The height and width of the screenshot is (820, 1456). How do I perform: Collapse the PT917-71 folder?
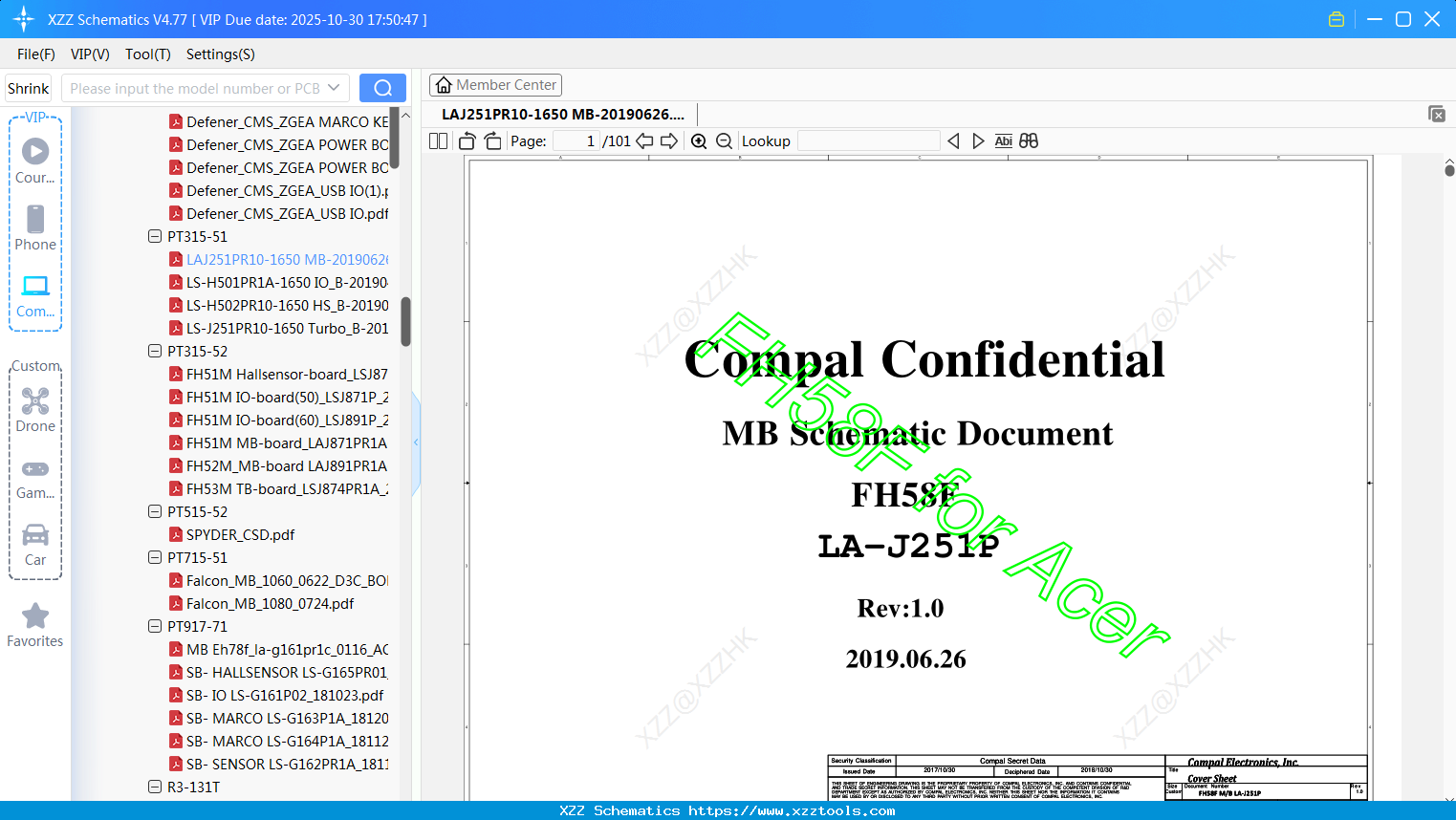coord(155,626)
